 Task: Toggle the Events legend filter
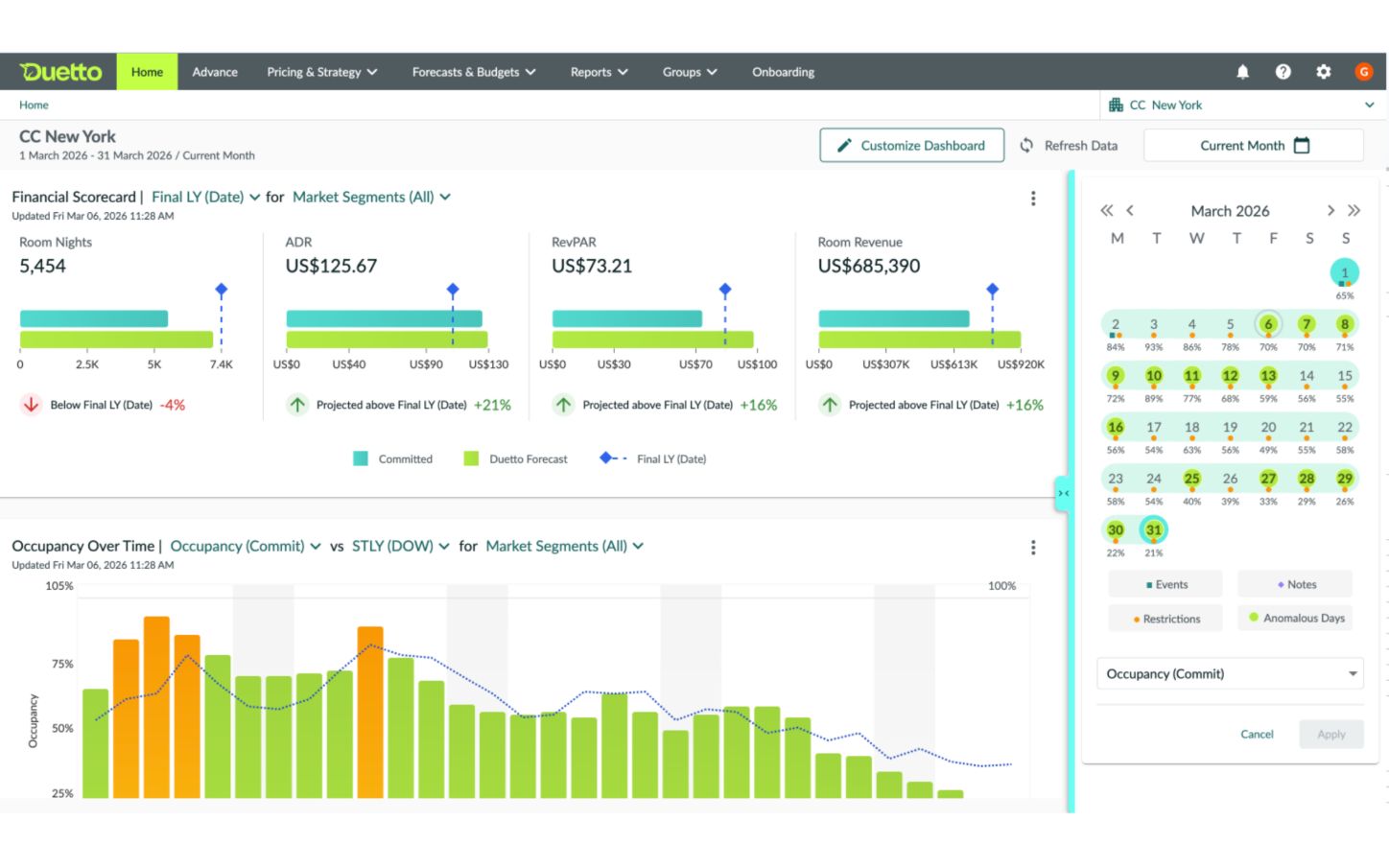click(1165, 584)
